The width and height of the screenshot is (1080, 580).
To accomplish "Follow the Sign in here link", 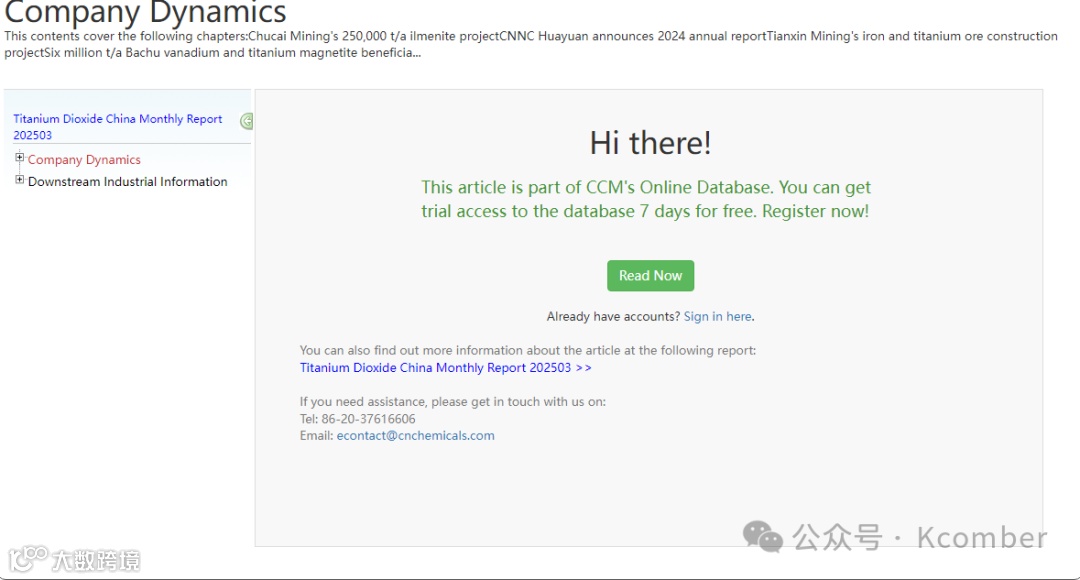I will (718, 316).
